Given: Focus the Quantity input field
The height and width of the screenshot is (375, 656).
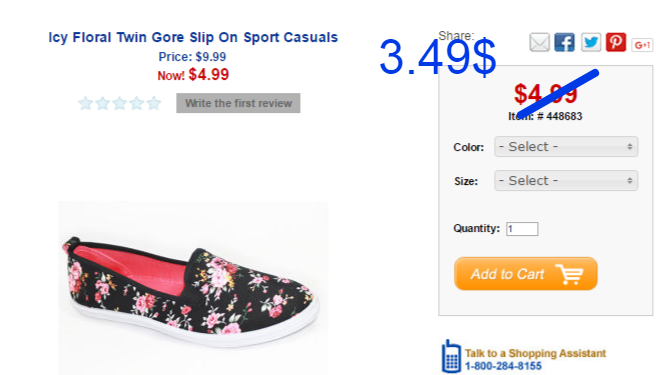Looking at the screenshot, I should coord(522,229).
